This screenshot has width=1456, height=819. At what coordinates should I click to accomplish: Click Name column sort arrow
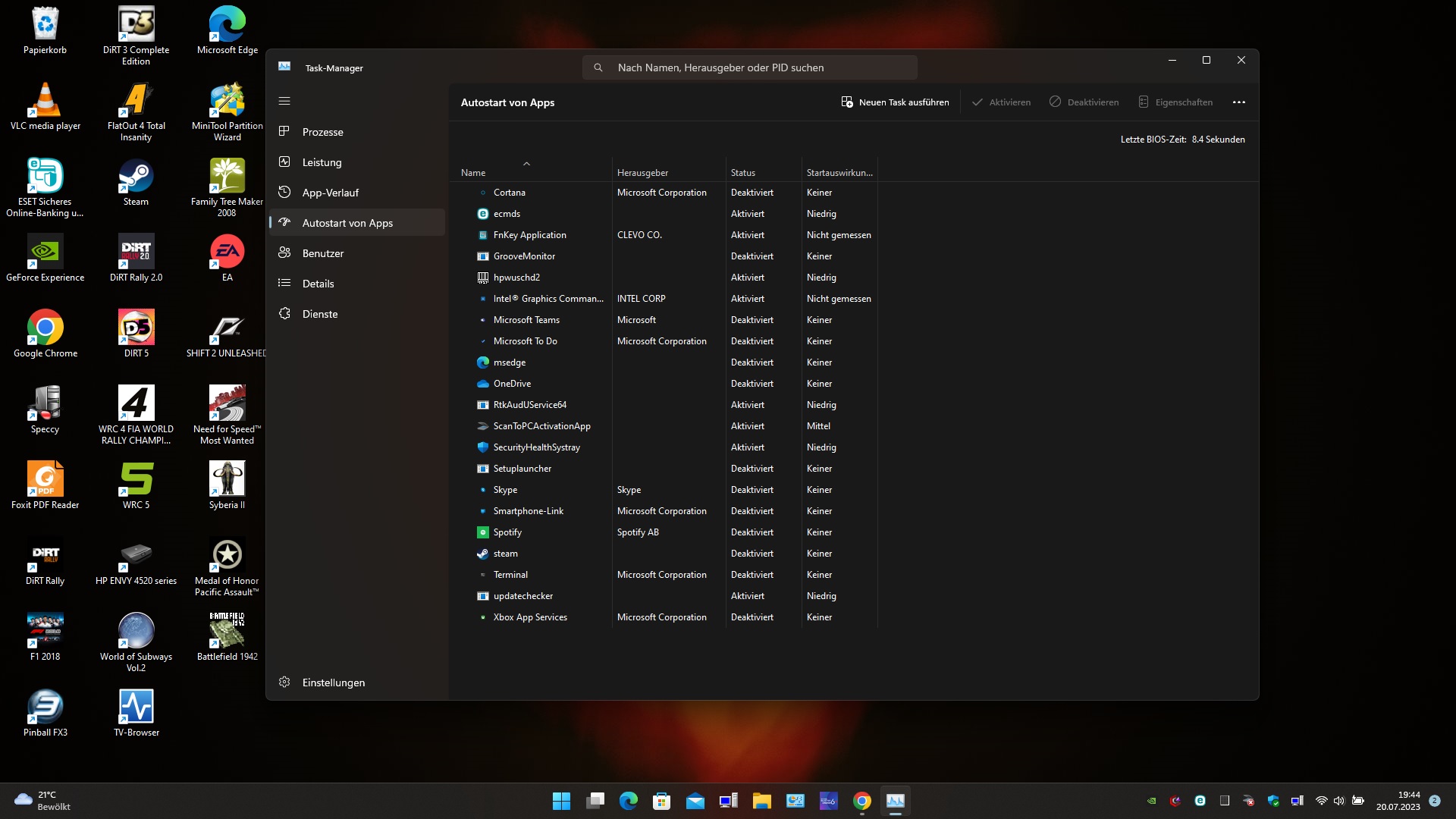(526, 164)
